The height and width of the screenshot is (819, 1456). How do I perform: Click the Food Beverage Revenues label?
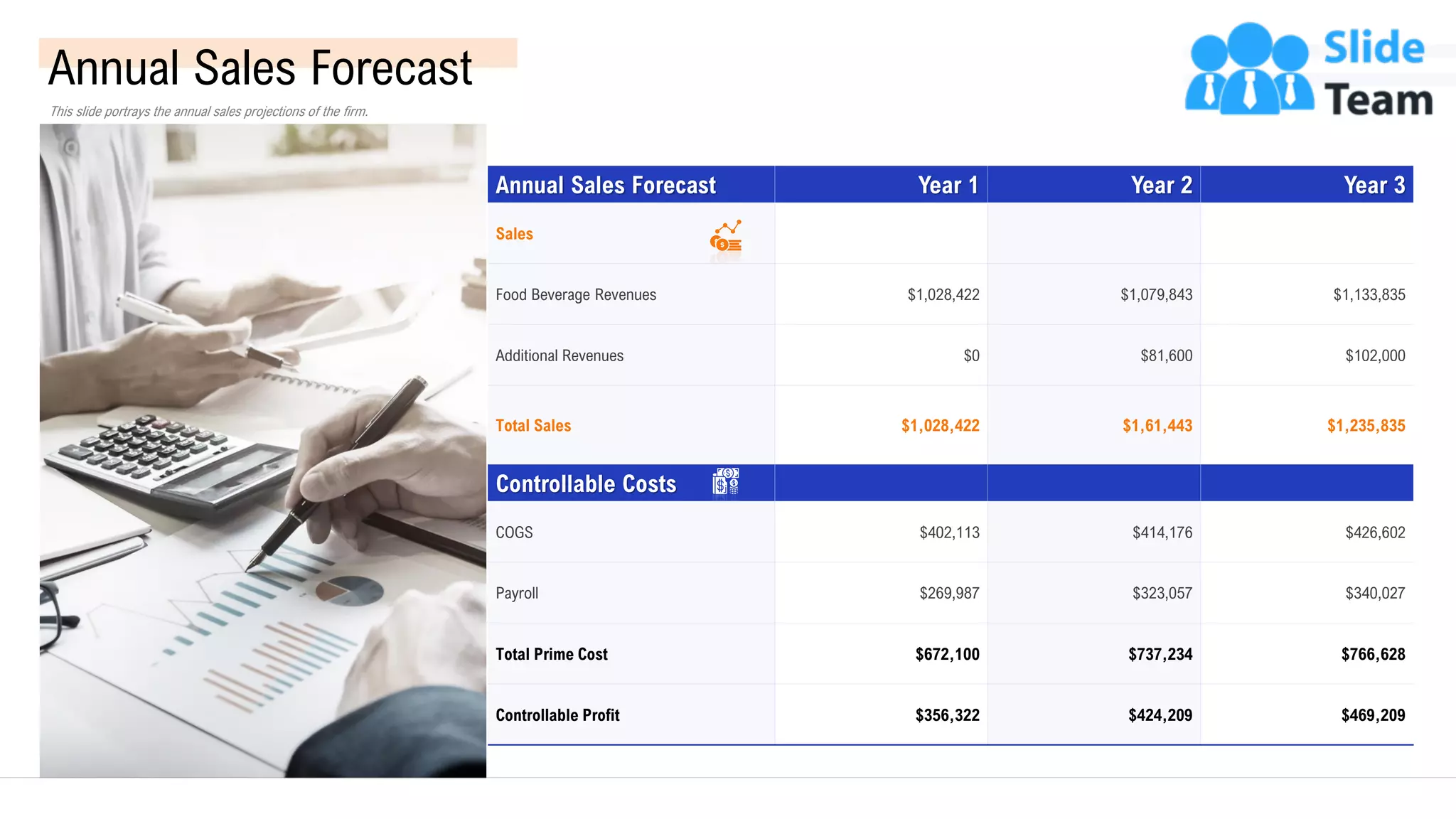coord(576,295)
